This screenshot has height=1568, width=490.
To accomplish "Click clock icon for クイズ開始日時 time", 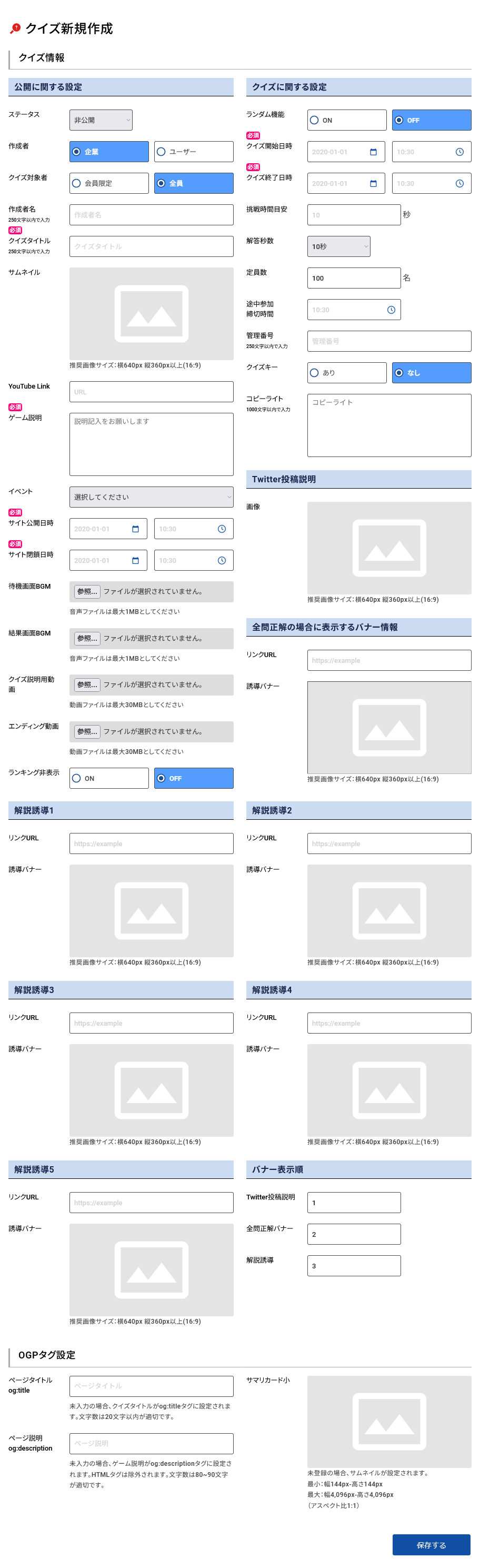I will tap(459, 152).
